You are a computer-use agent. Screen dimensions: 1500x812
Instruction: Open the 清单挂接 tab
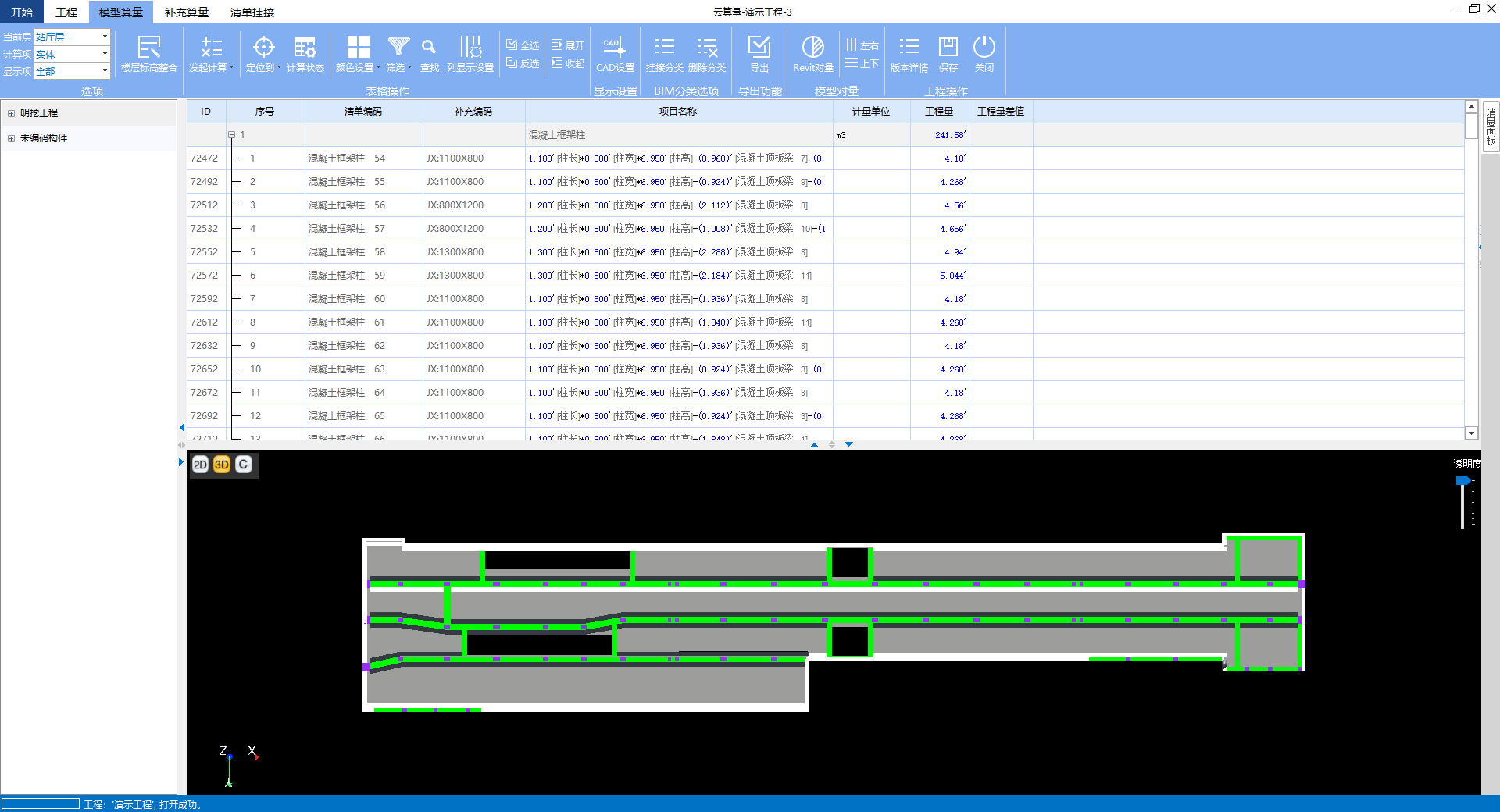[252, 12]
